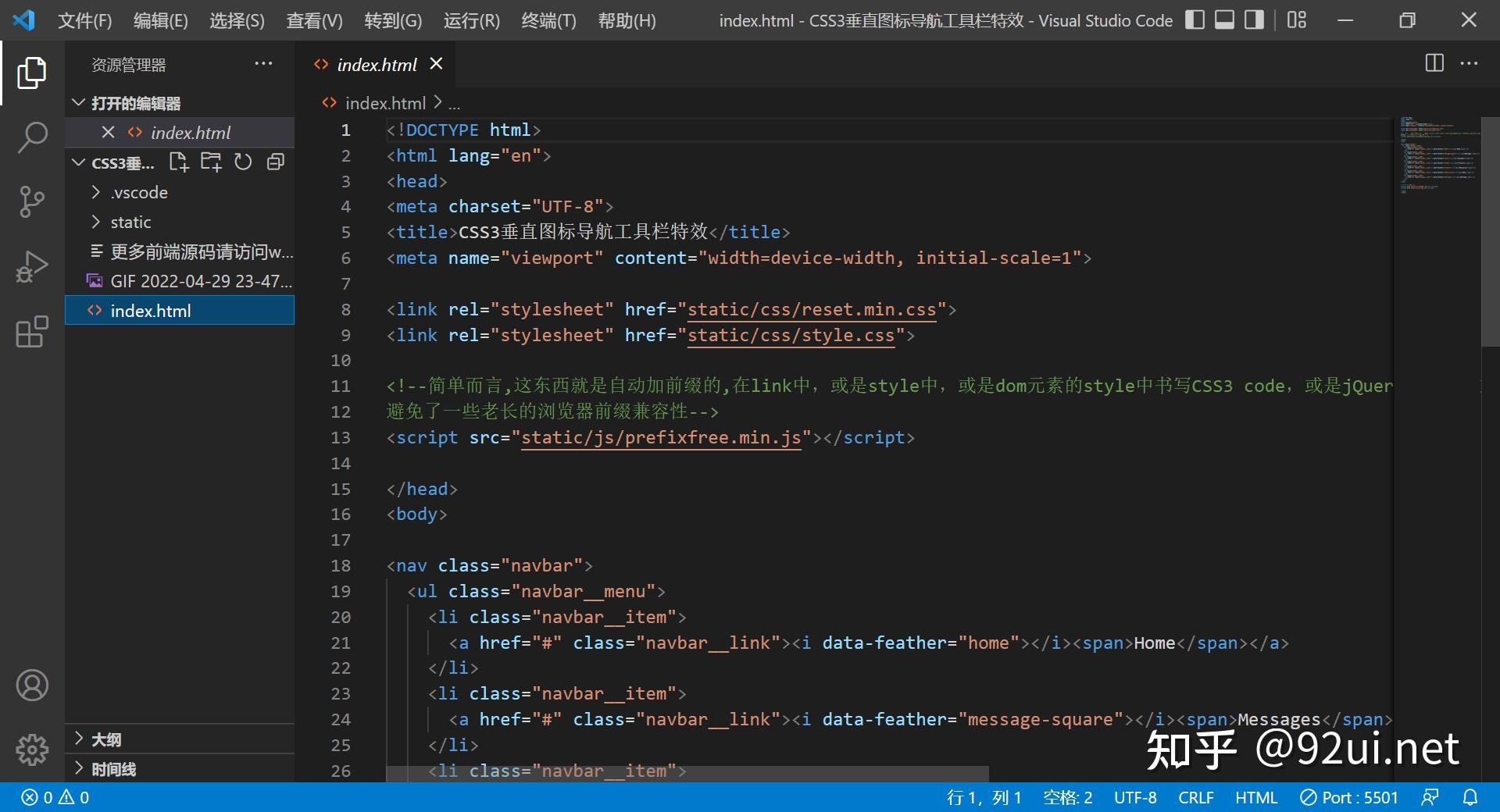Open the Explorer view in activity bar

tap(32, 73)
